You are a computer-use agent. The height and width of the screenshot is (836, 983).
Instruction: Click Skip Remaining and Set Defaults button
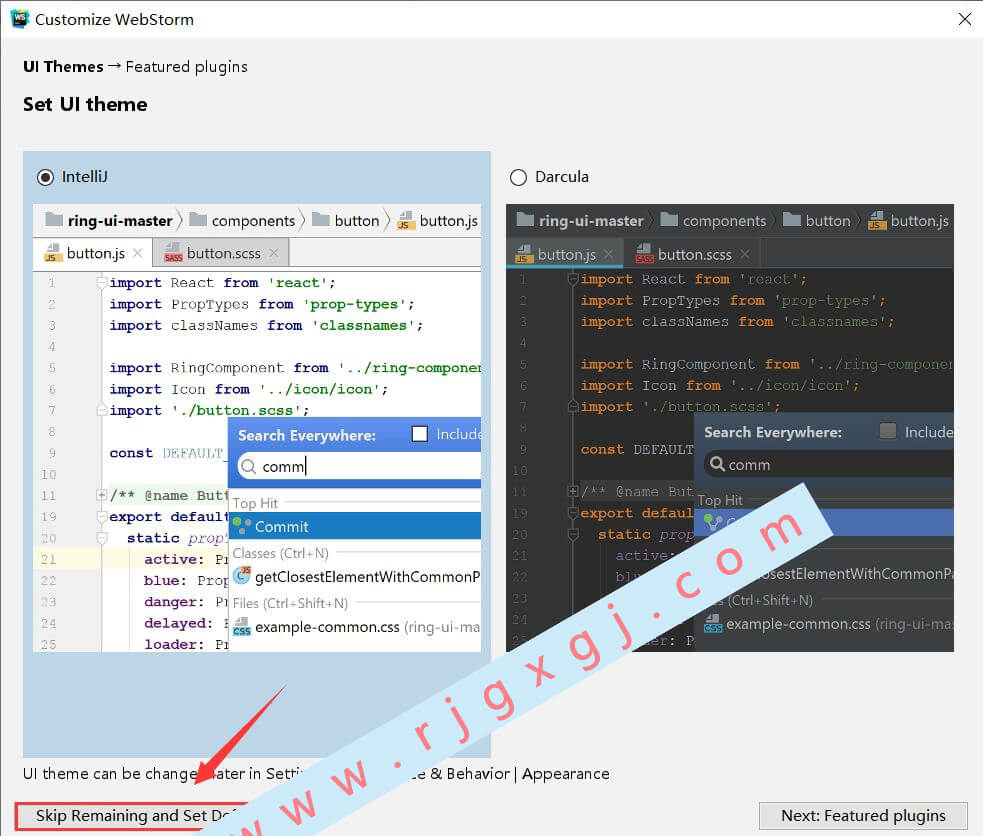tap(134, 815)
